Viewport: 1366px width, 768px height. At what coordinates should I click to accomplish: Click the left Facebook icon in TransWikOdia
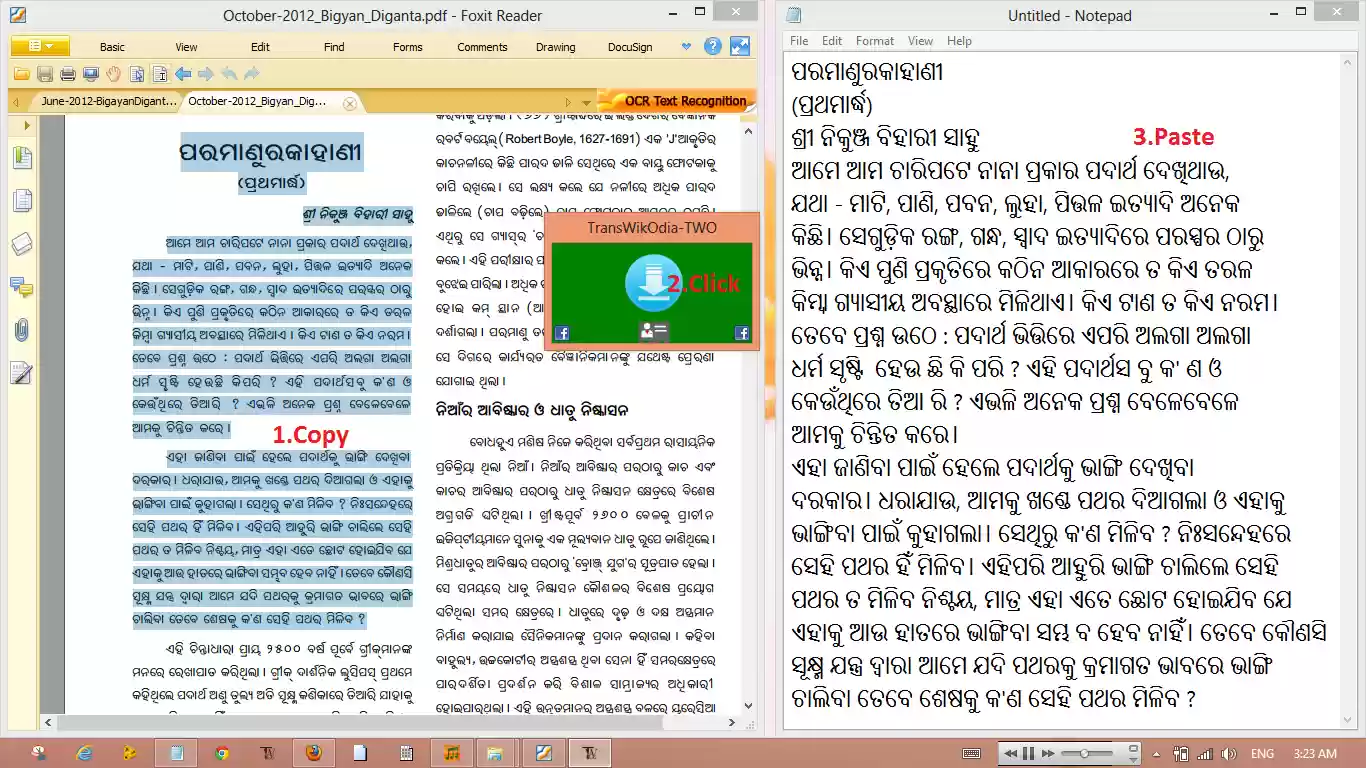562,333
